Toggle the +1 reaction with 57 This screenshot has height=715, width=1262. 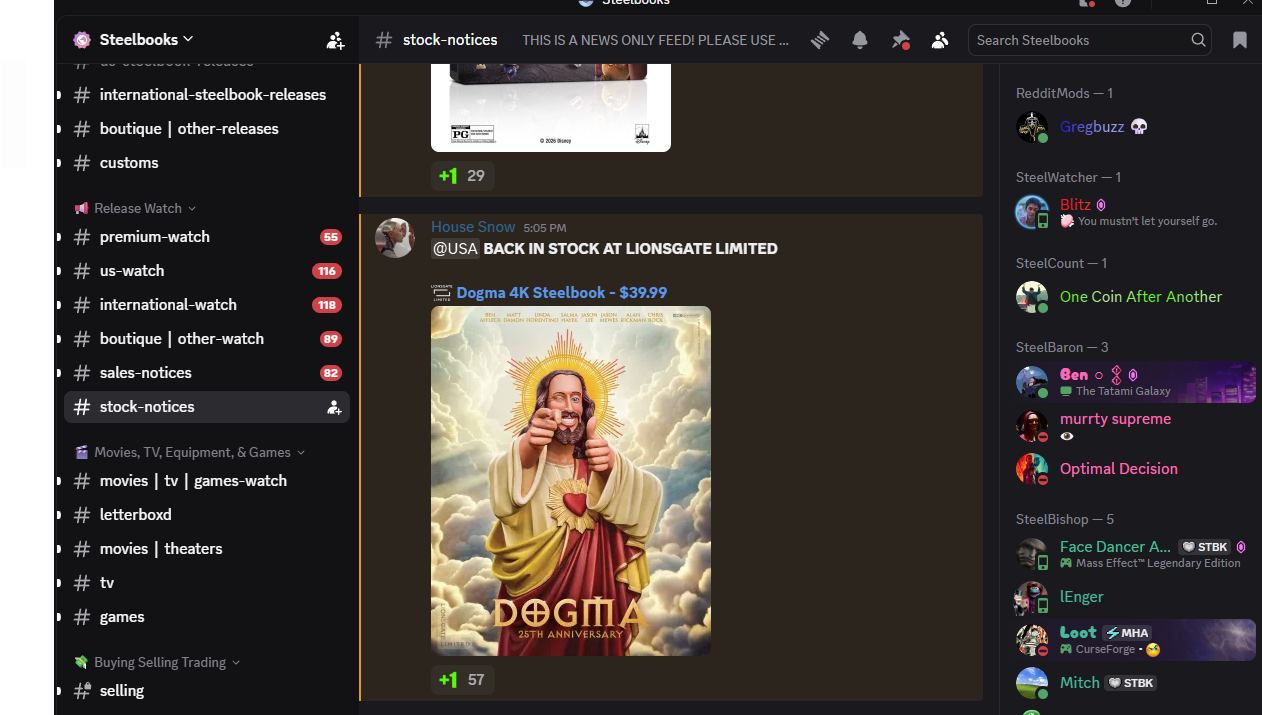pyautogui.click(x=462, y=680)
